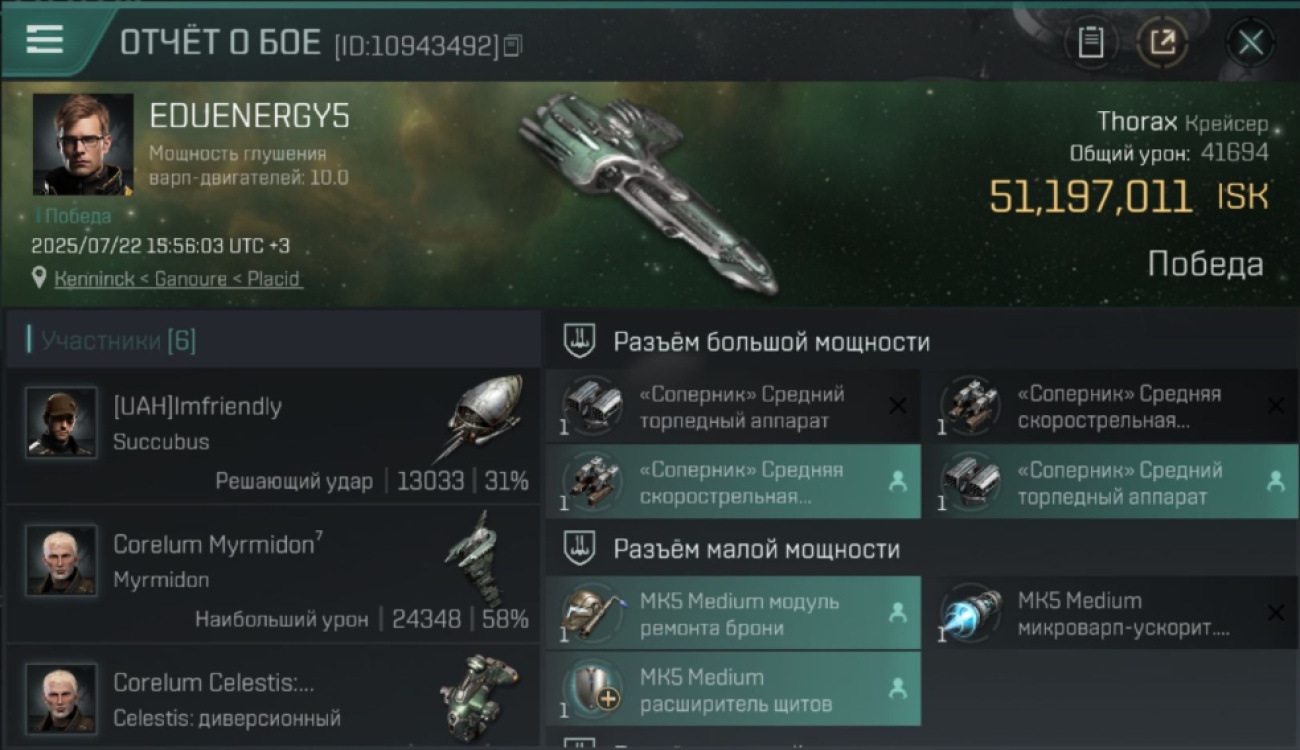Image resolution: width=1300 pixels, height=750 pixels.
Task: Open the hamburger menu icon
Action: coord(45,40)
